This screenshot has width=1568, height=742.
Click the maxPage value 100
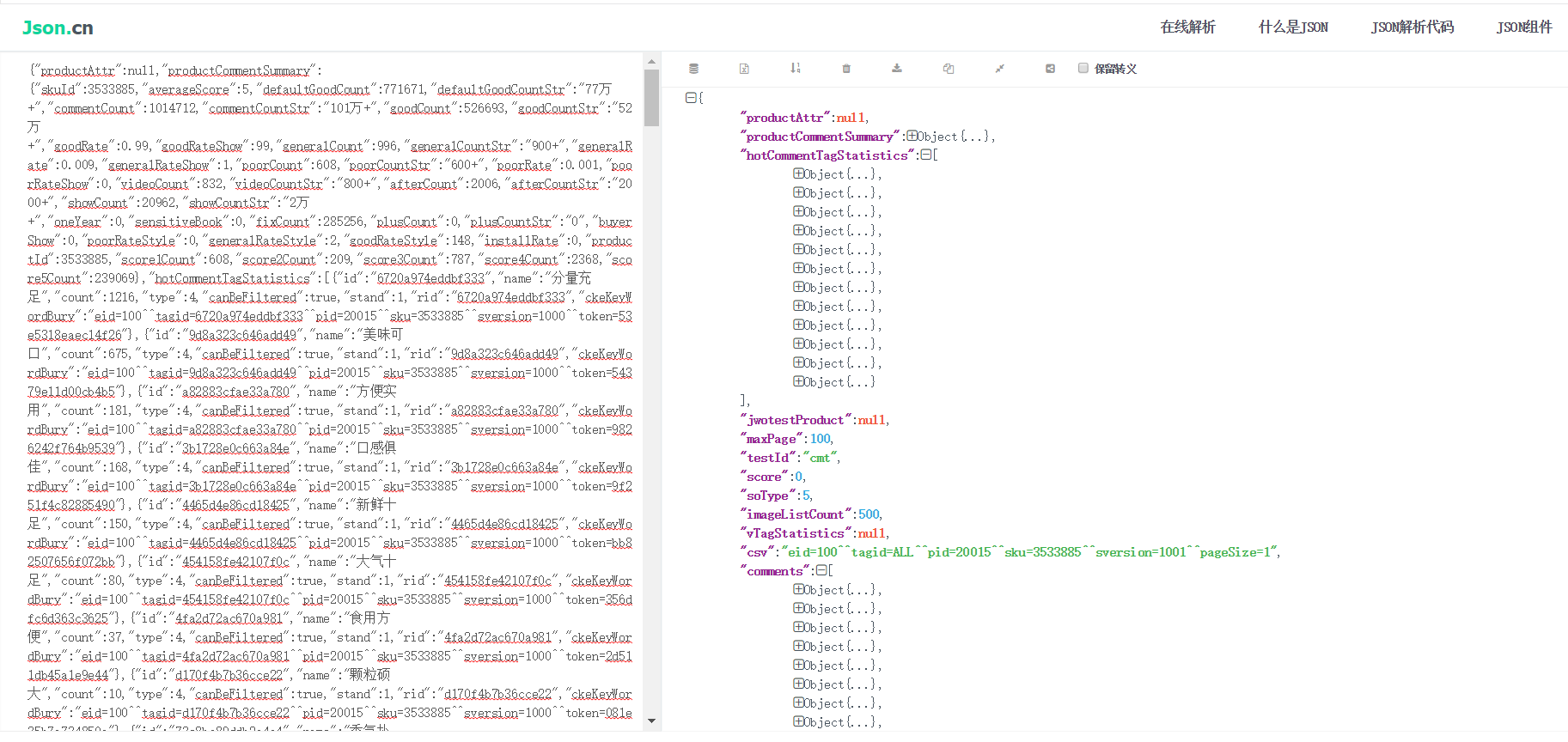[x=821, y=439]
